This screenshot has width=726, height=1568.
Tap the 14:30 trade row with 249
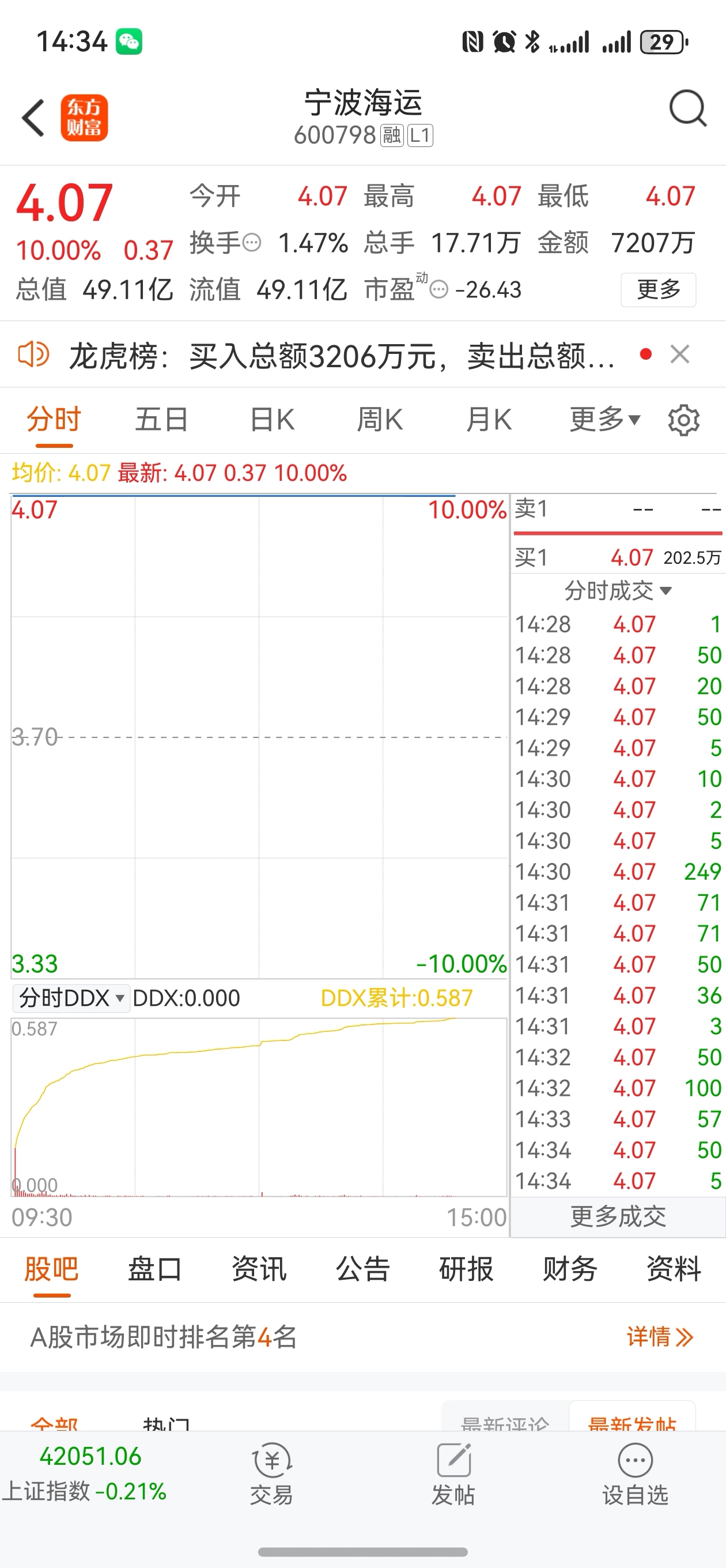click(x=618, y=871)
